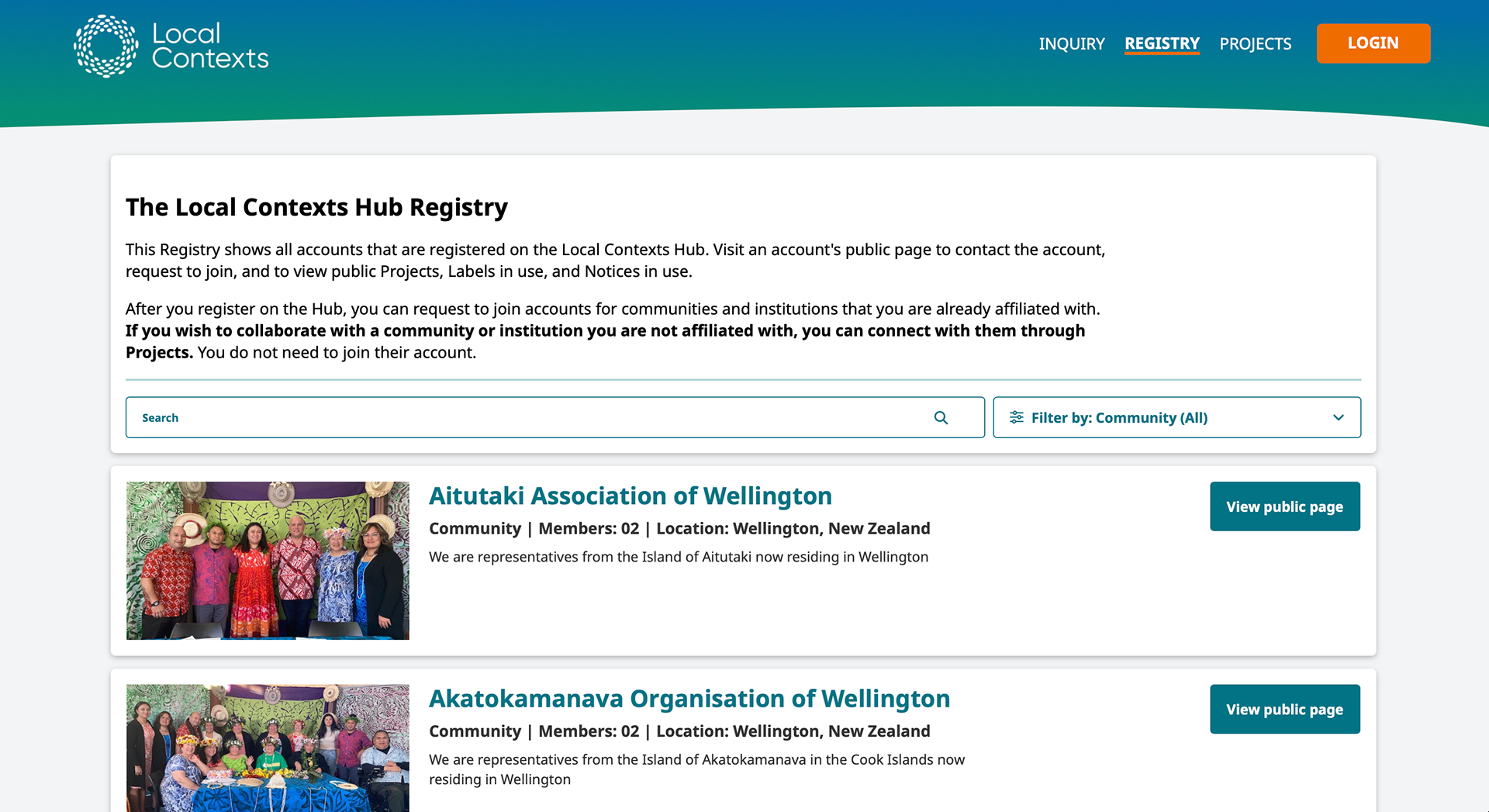Click Aitutaki 'Community | Members: 02' info line
This screenshot has width=1489, height=812.
coord(679,529)
